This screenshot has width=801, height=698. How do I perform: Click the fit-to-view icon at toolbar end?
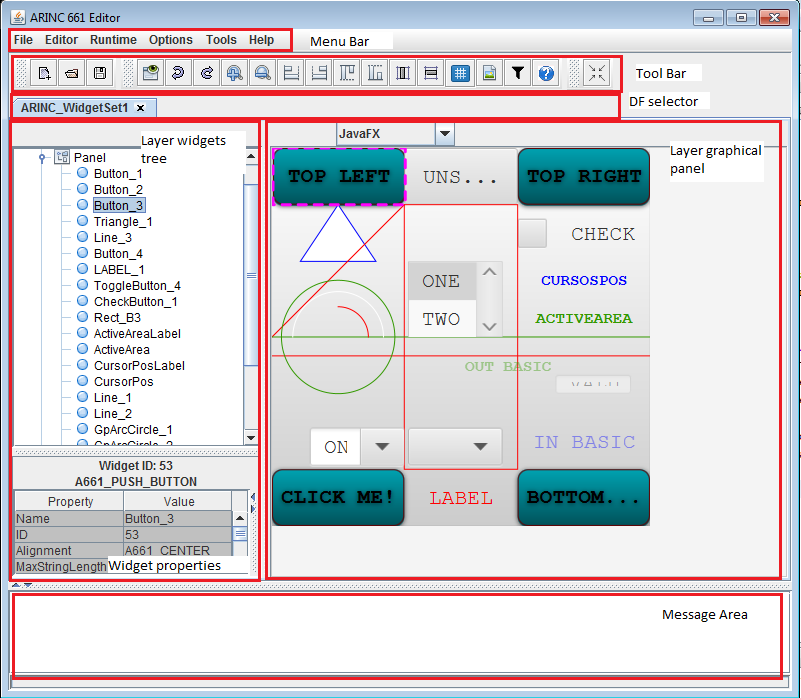597,72
